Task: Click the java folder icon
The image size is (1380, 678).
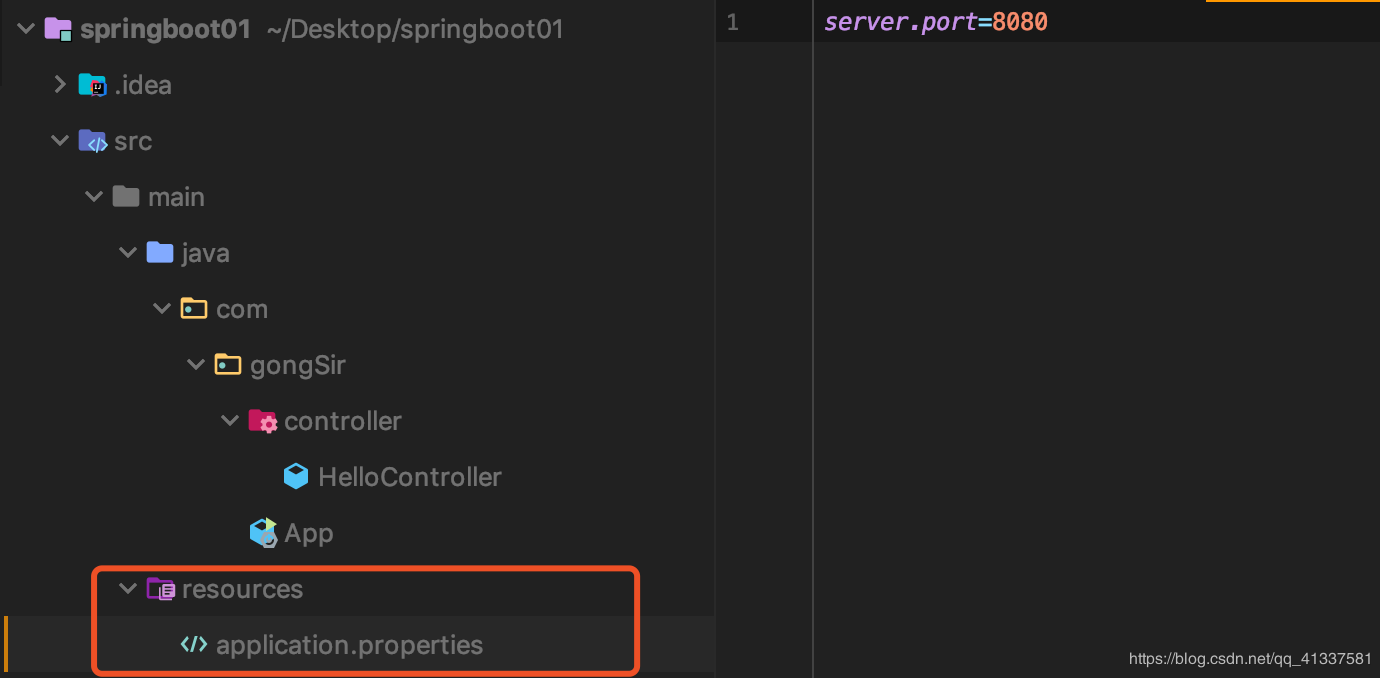Action: point(160,253)
